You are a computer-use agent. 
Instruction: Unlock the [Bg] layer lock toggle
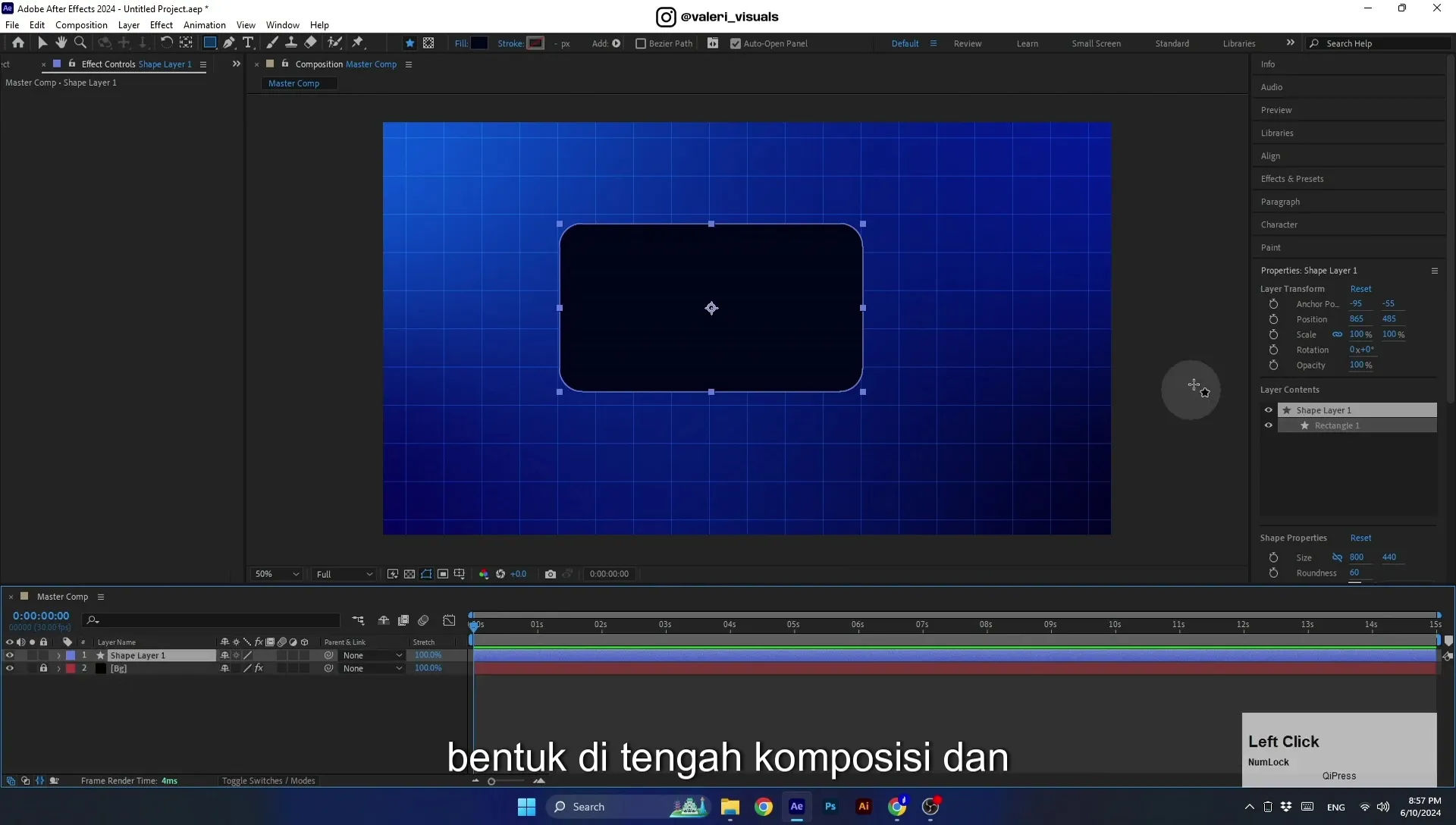point(43,669)
